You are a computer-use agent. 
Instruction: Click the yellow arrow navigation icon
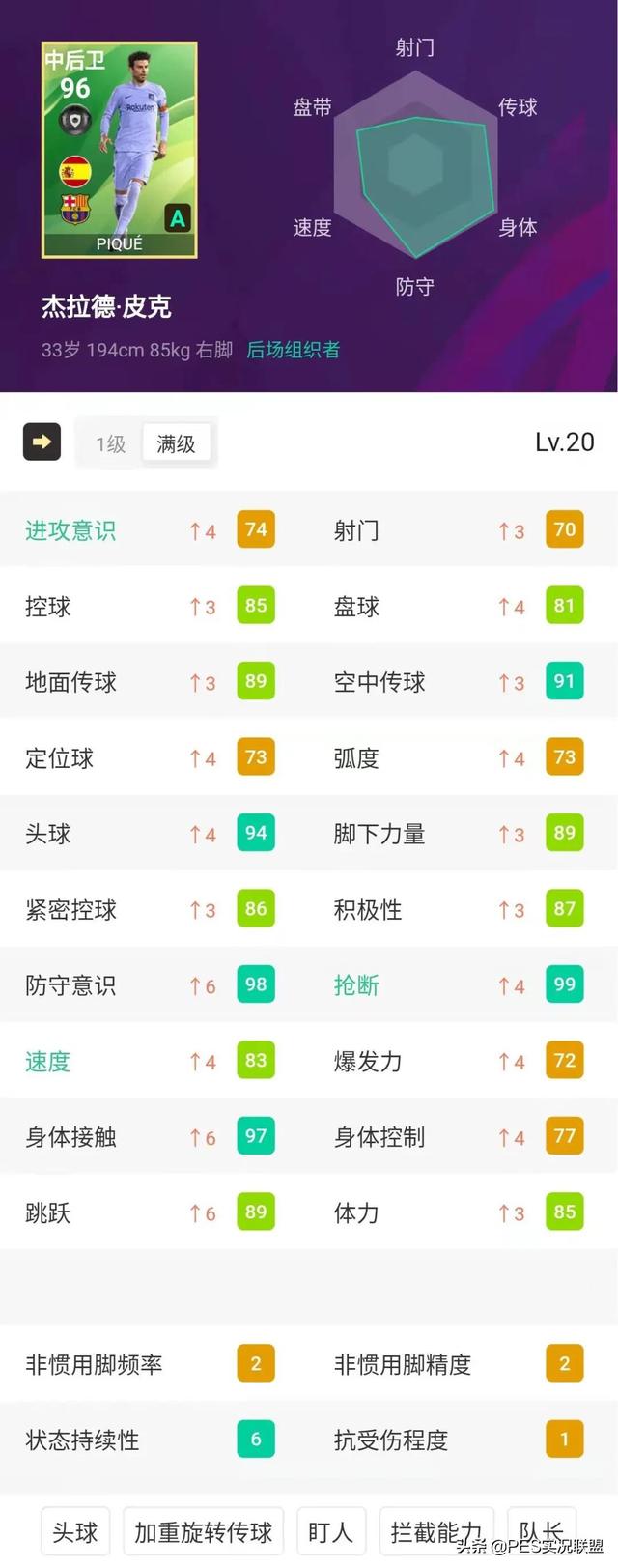[42, 442]
